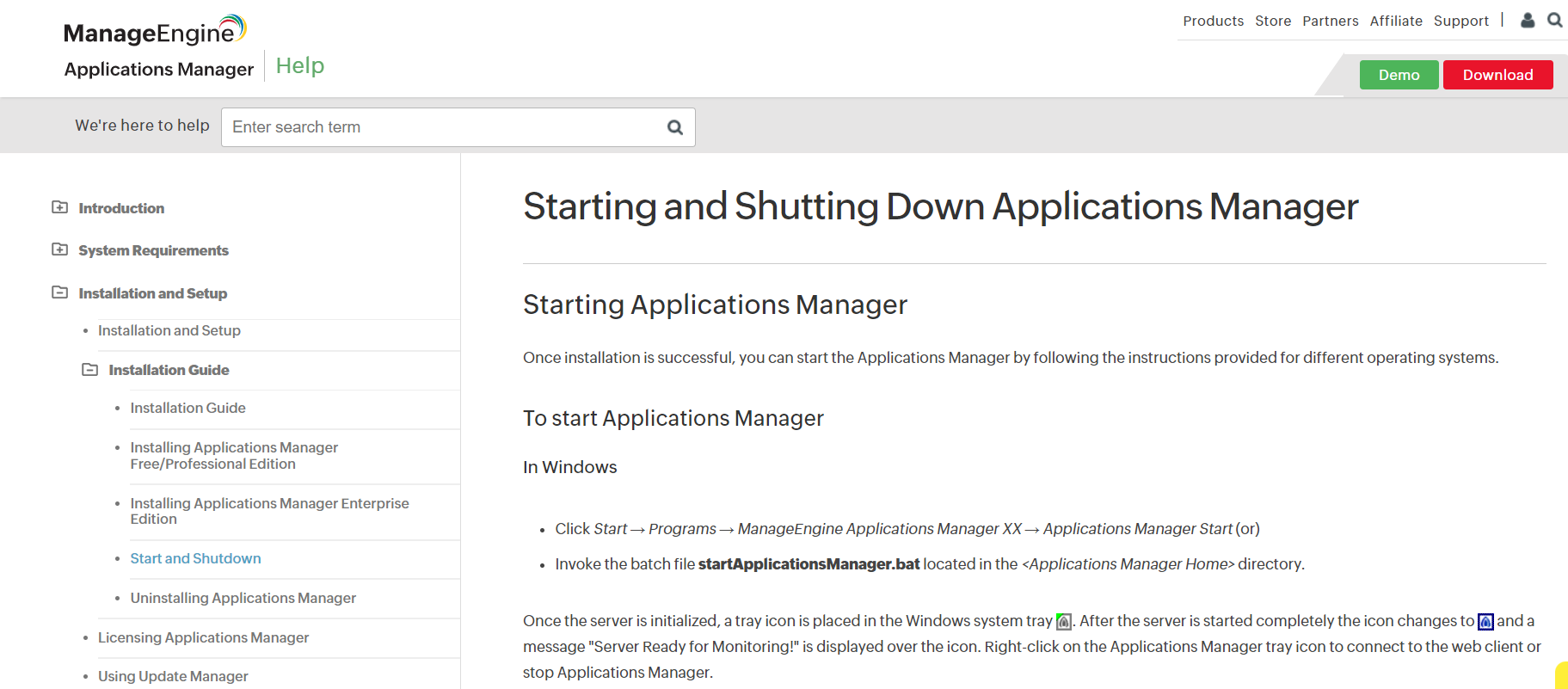This screenshot has height=689, width=1568.
Task: Open the Store menu item
Action: (1273, 21)
